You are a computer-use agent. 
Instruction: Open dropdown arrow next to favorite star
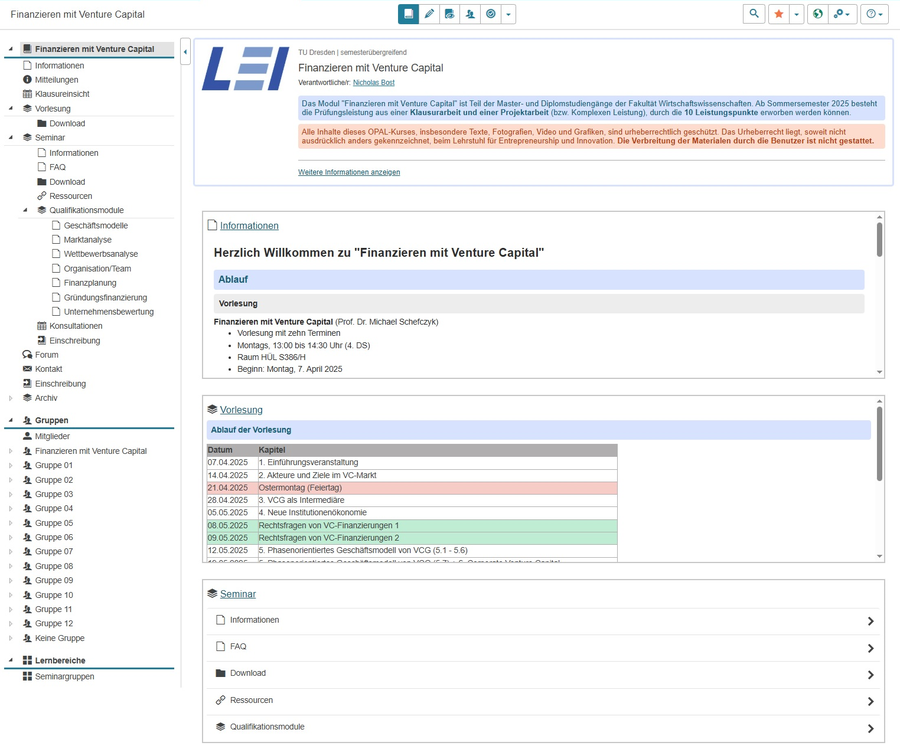[x=797, y=14]
